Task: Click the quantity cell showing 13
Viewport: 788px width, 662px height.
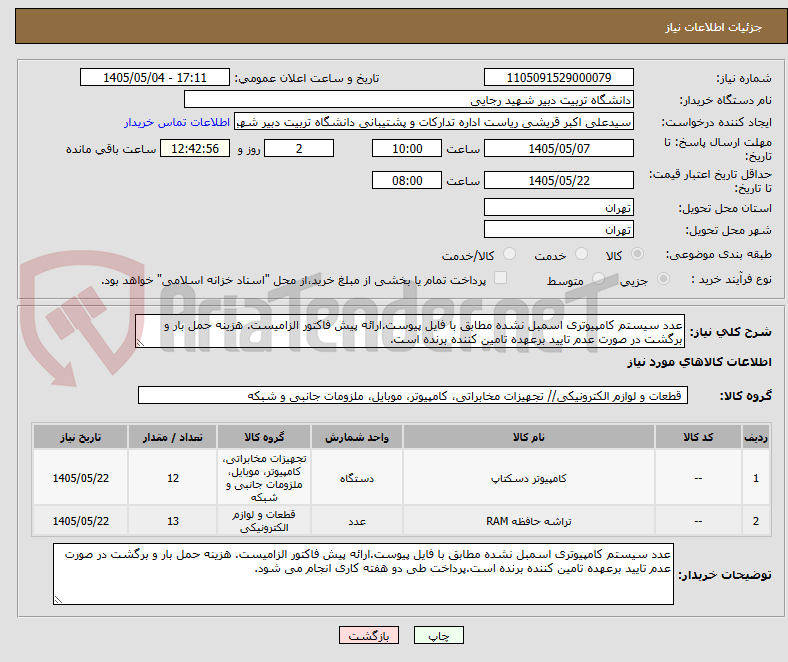Action: point(172,521)
